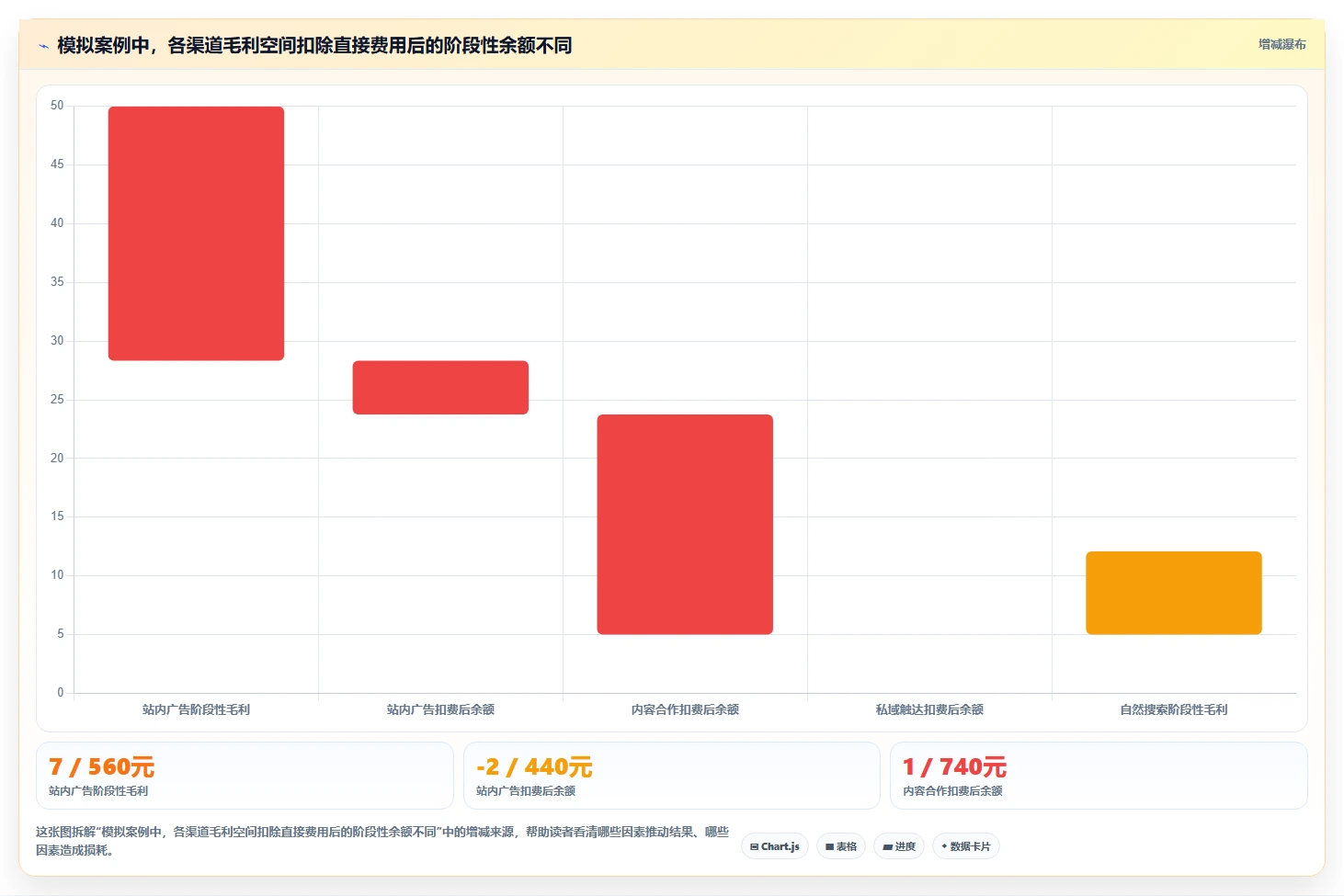Click the 7 / 560元 data card value

tap(101, 766)
